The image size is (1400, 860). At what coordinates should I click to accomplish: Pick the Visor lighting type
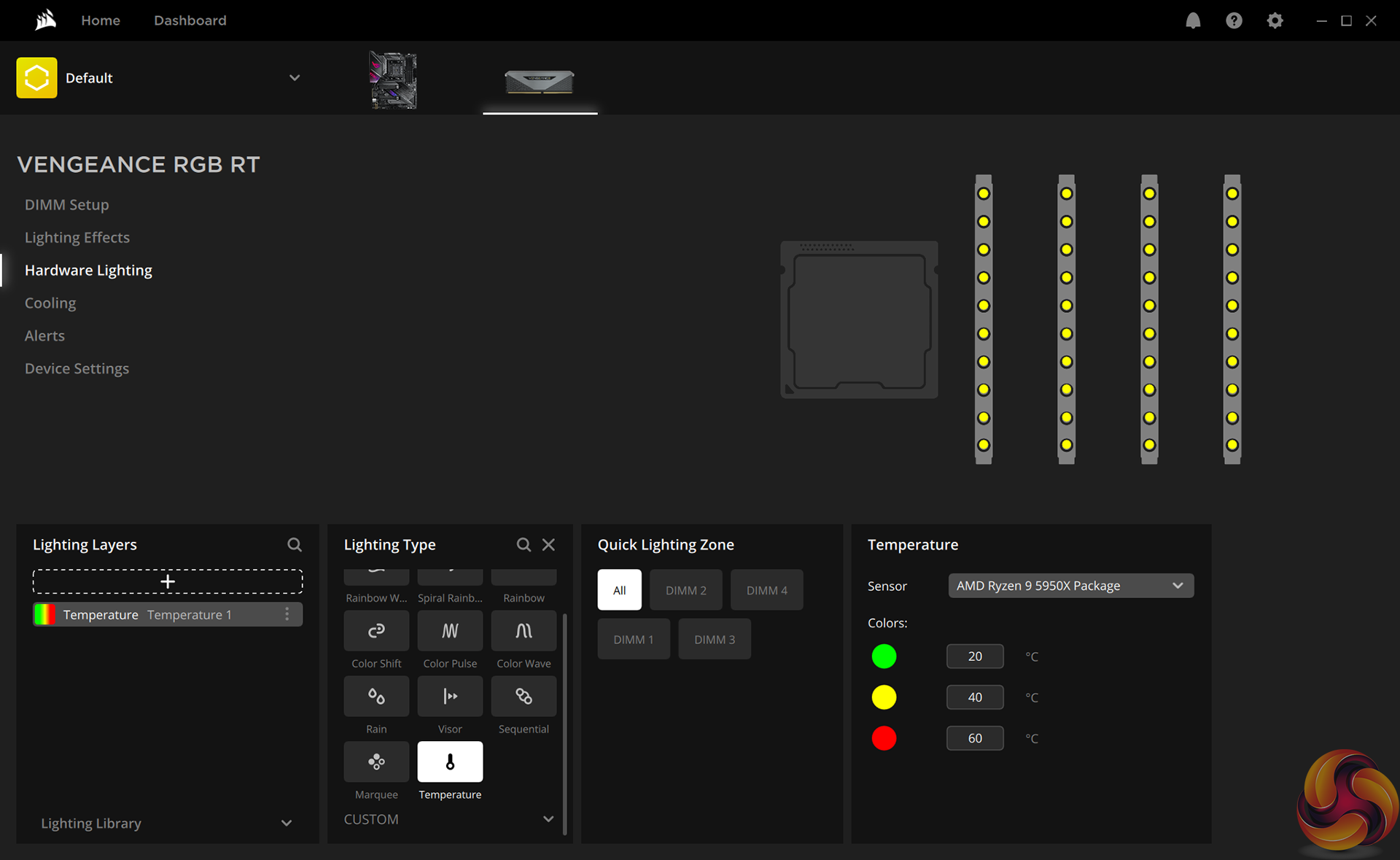coord(450,697)
